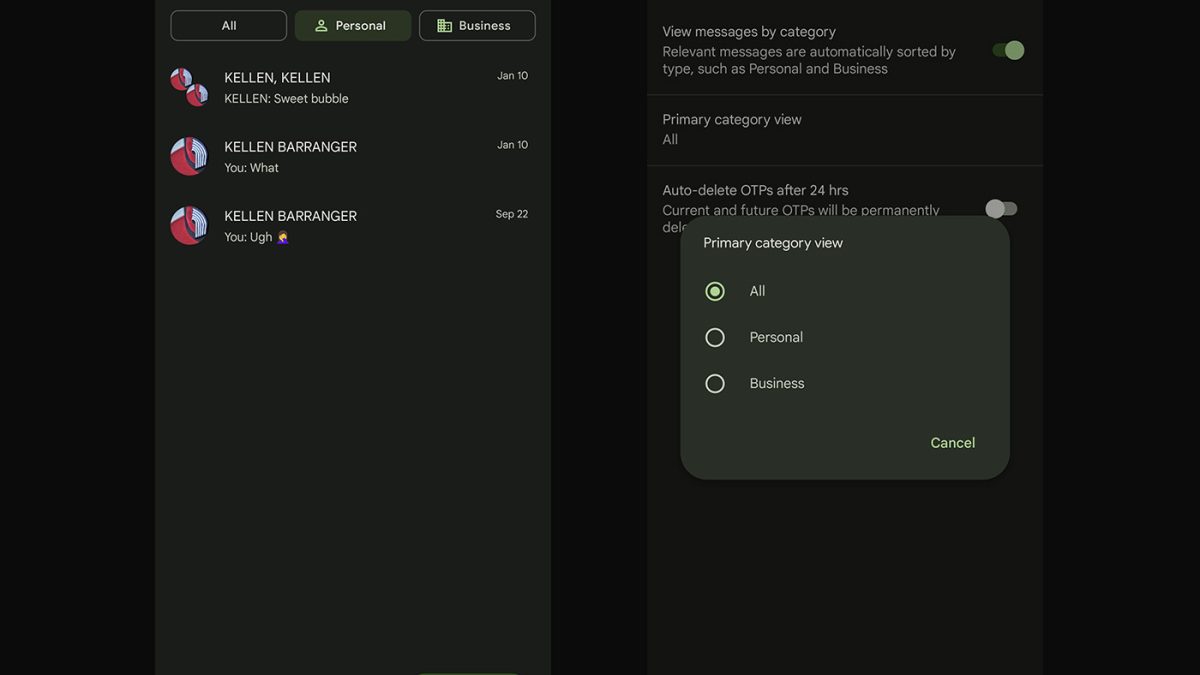The height and width of the screenshot is (675, 1200).
Task: Click the View messages by category label
Action: point(749,32)
